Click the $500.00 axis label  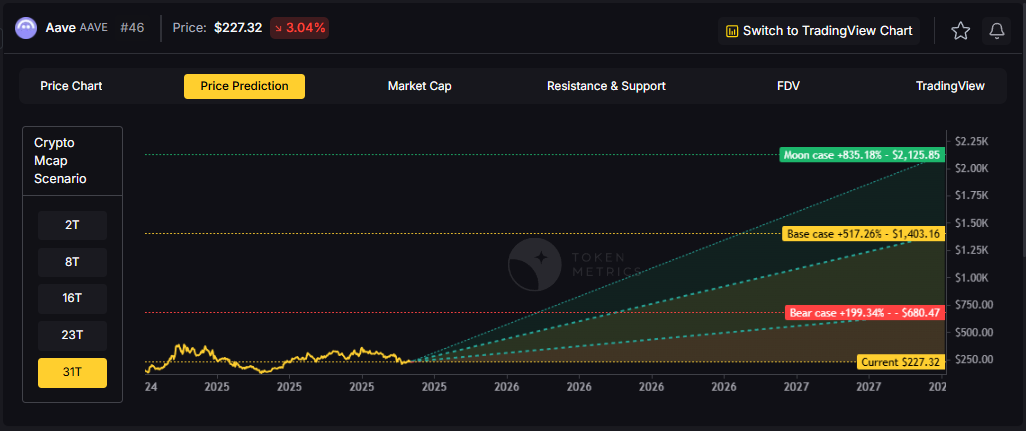[x=974, y=332]
